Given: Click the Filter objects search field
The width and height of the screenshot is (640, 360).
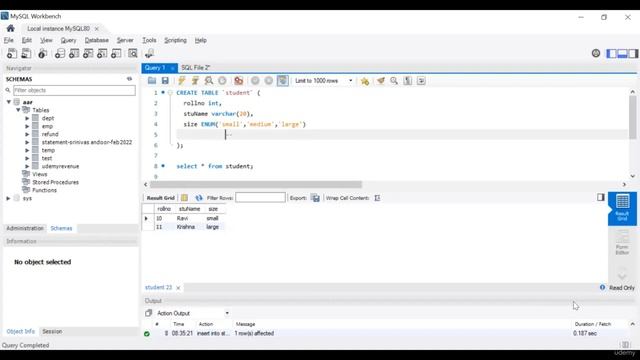Looking at the screenshot, I should [74, 90].
